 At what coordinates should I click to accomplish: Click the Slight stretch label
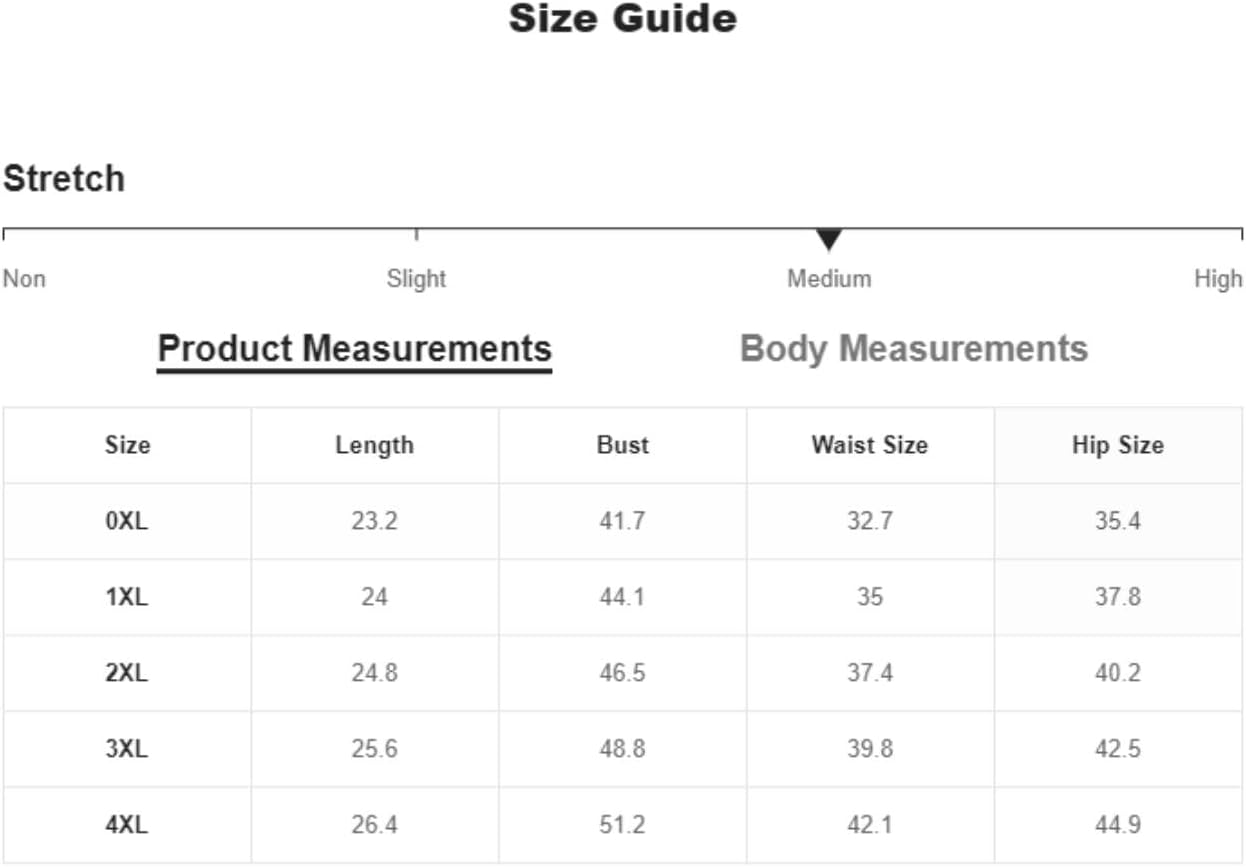point(416,278)
